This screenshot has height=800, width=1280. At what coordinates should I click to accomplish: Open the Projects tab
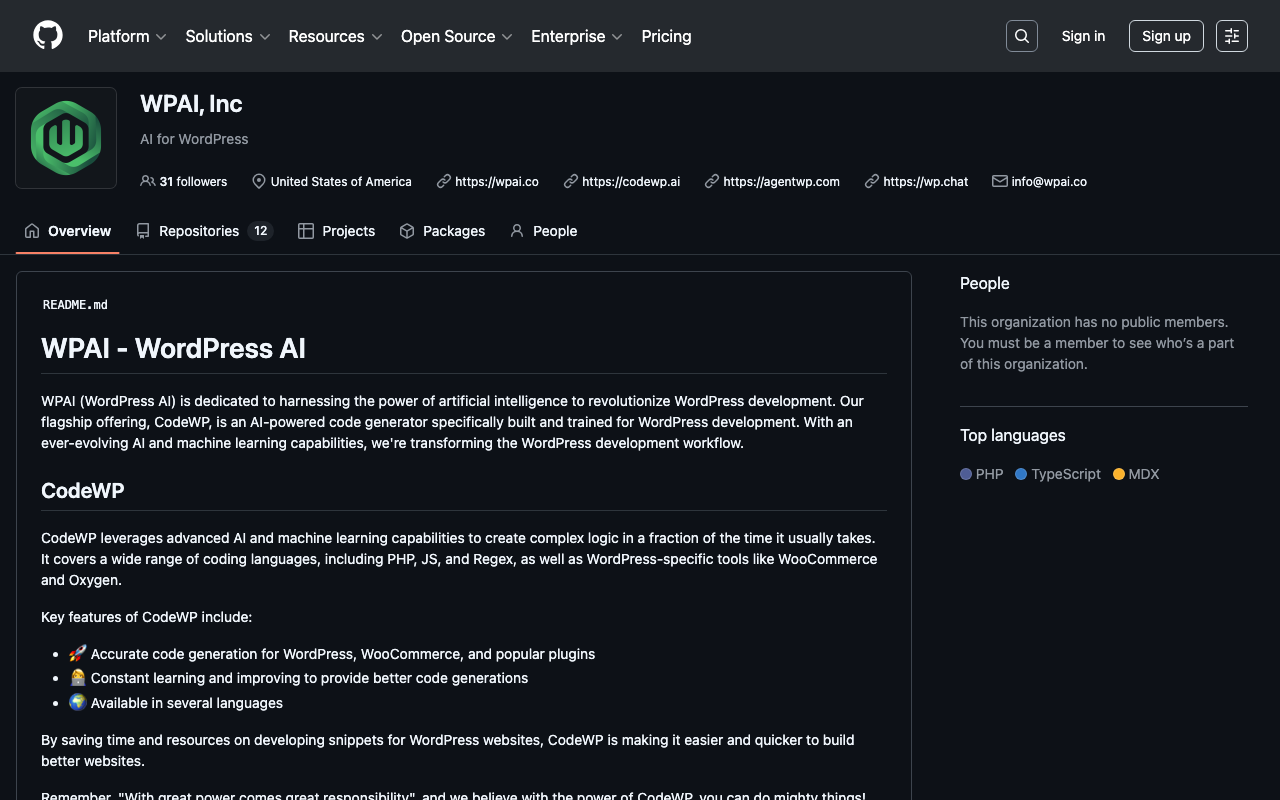point(337,231)
